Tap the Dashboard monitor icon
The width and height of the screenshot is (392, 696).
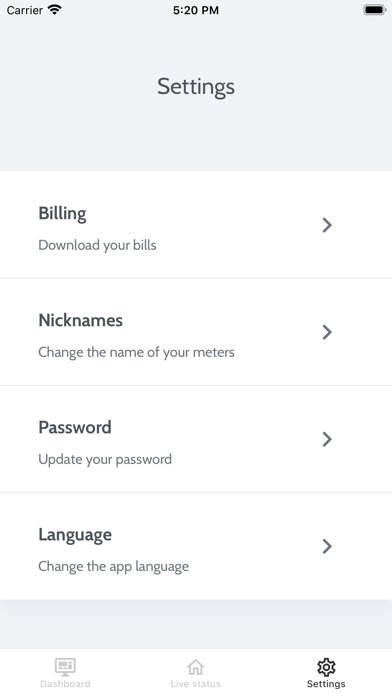pyautogui.click(x=65, y=667)
